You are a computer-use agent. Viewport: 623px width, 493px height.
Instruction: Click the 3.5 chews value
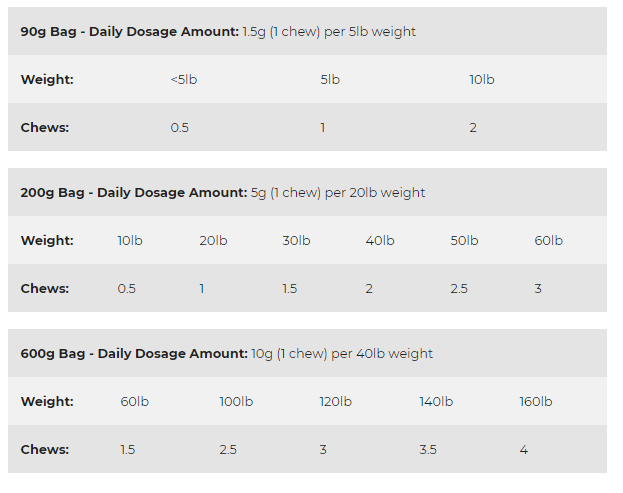click(428, 450)
